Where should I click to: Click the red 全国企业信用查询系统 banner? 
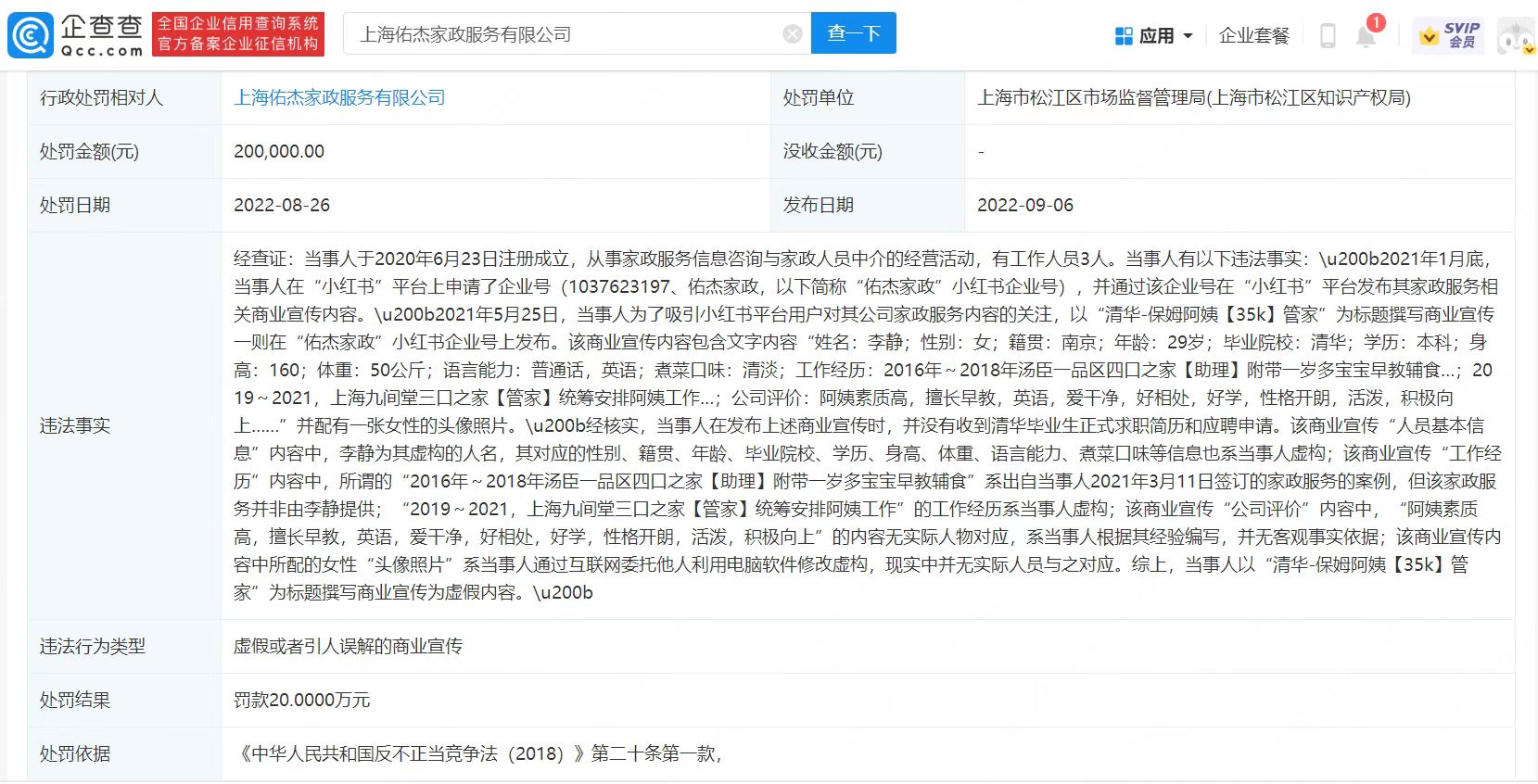click(x=238, y=34)
